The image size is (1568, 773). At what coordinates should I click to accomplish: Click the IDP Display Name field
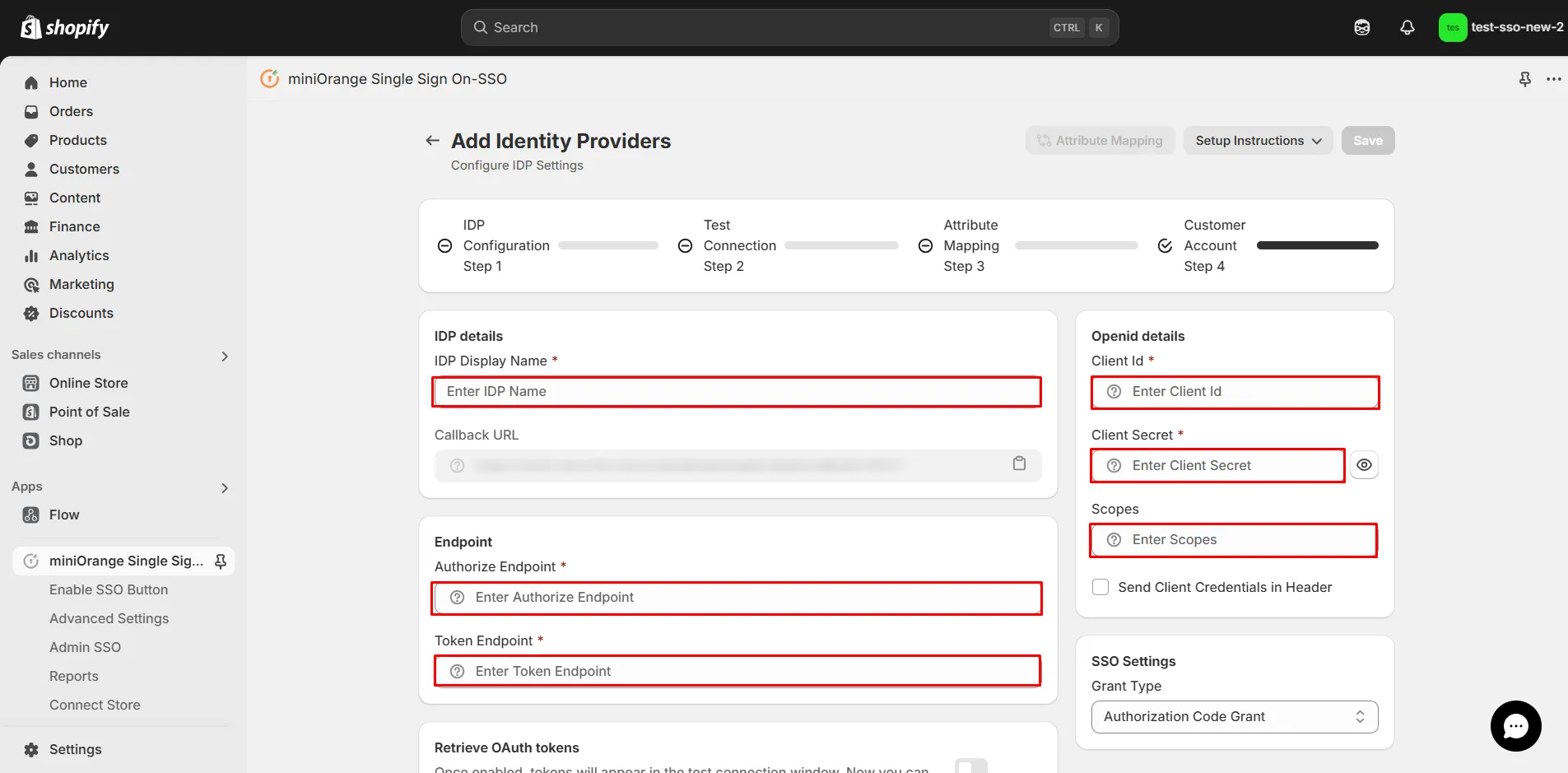coord(737,391)
